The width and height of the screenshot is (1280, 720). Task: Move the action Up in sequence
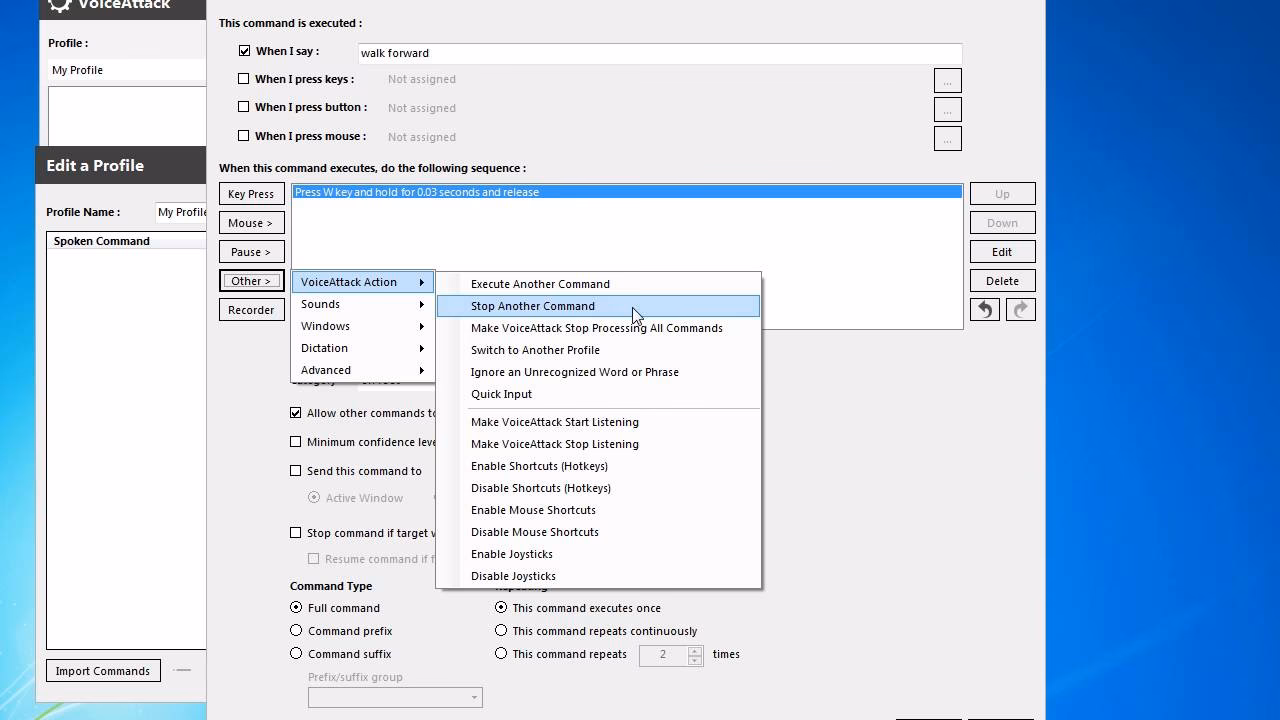pyautogui.click(x=1002, y=194)
